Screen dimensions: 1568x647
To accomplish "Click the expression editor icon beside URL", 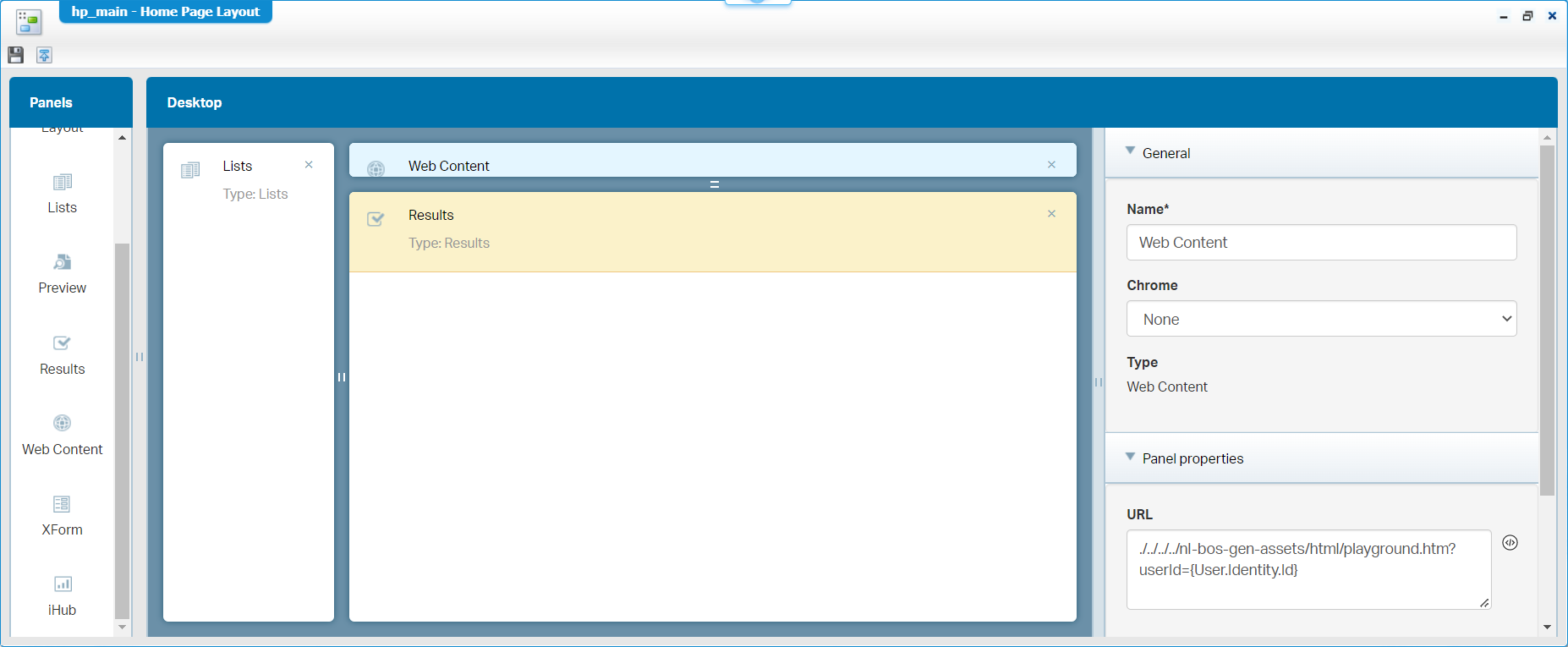I will click(x=1510, y=543).
